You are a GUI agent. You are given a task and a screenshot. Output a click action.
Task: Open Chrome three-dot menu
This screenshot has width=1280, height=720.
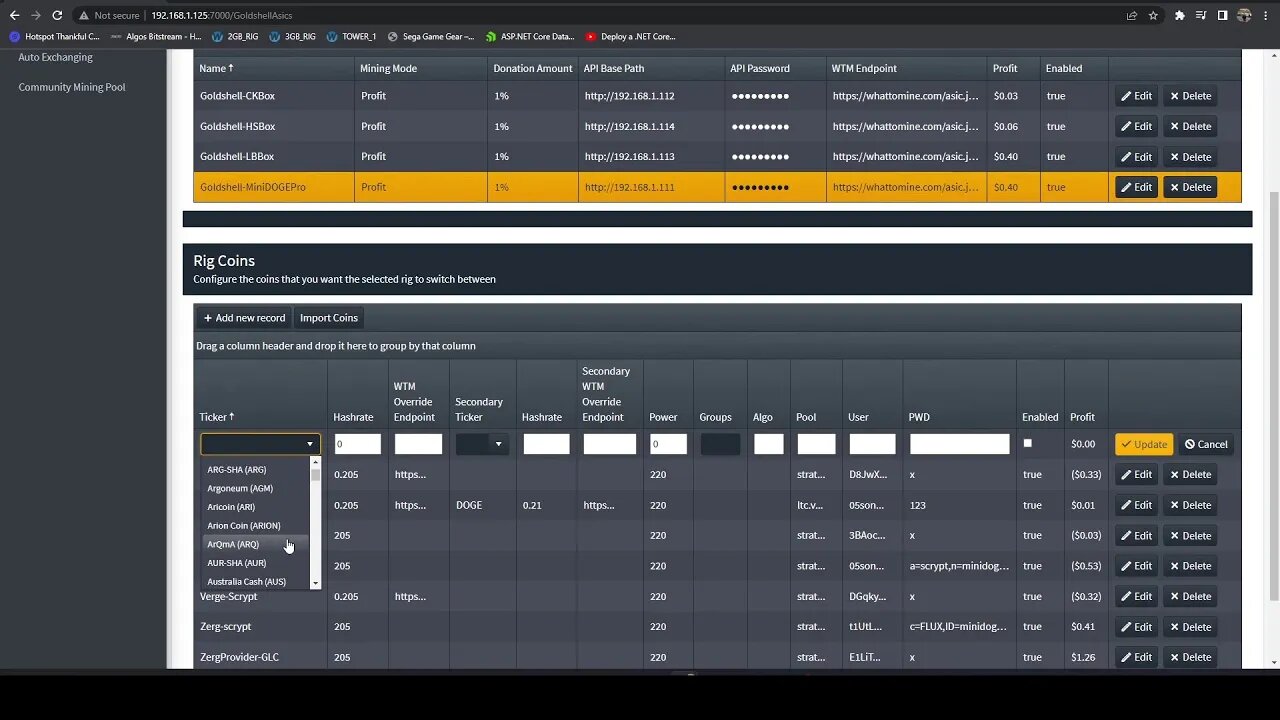point(1266,15)
